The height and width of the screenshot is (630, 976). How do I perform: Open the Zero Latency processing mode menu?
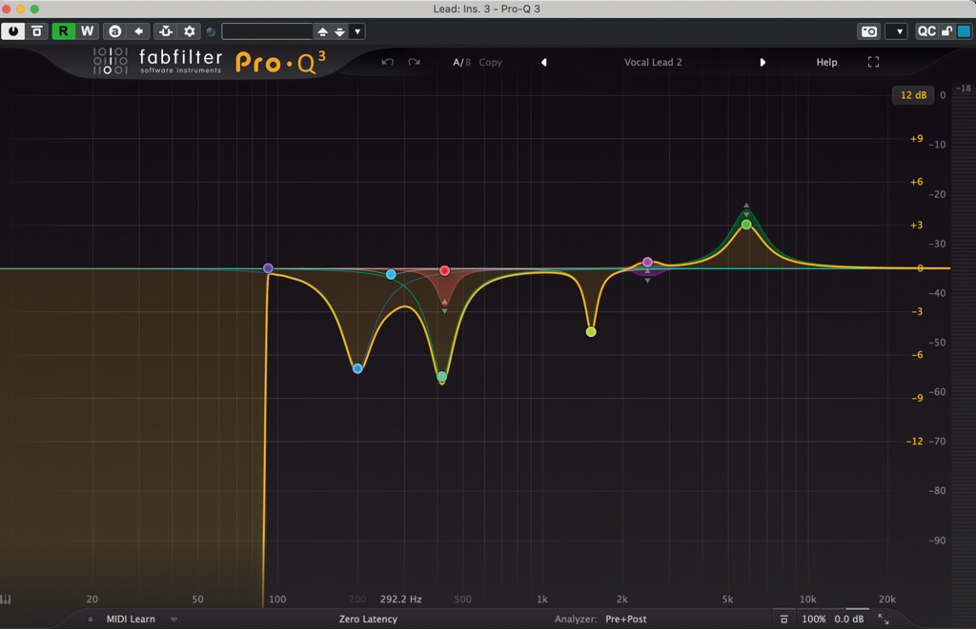[x=368, y=619]
